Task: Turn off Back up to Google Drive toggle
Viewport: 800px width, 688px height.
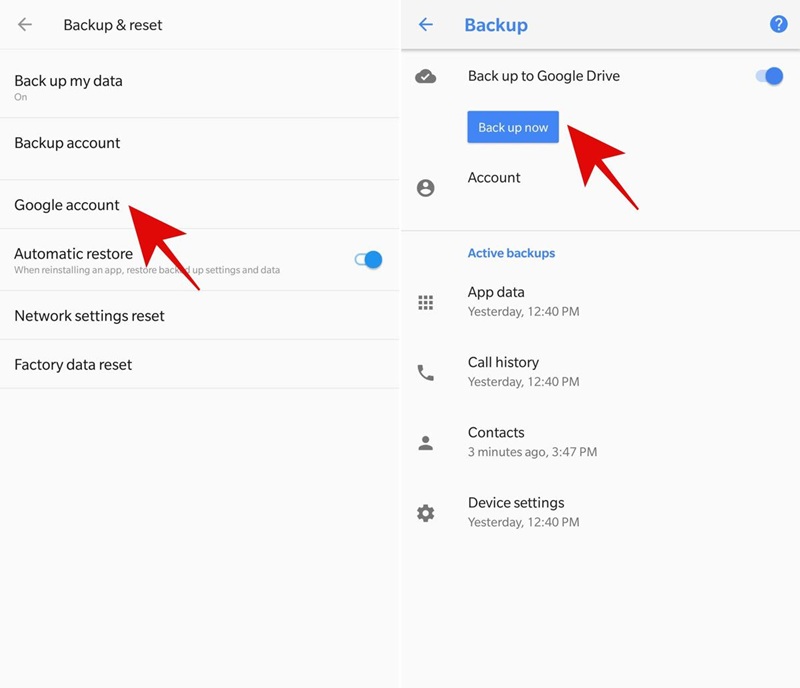Action: coord(769,76)
